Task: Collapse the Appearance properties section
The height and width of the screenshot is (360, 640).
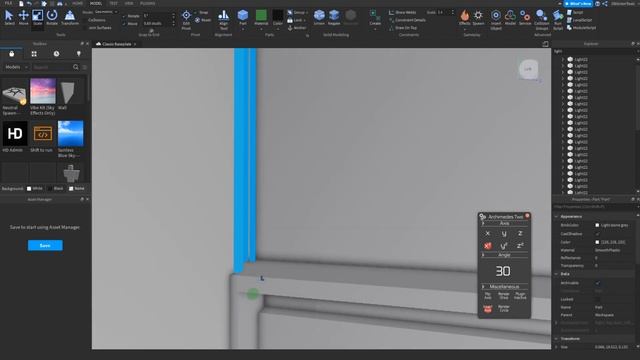Action: [556, 216]
